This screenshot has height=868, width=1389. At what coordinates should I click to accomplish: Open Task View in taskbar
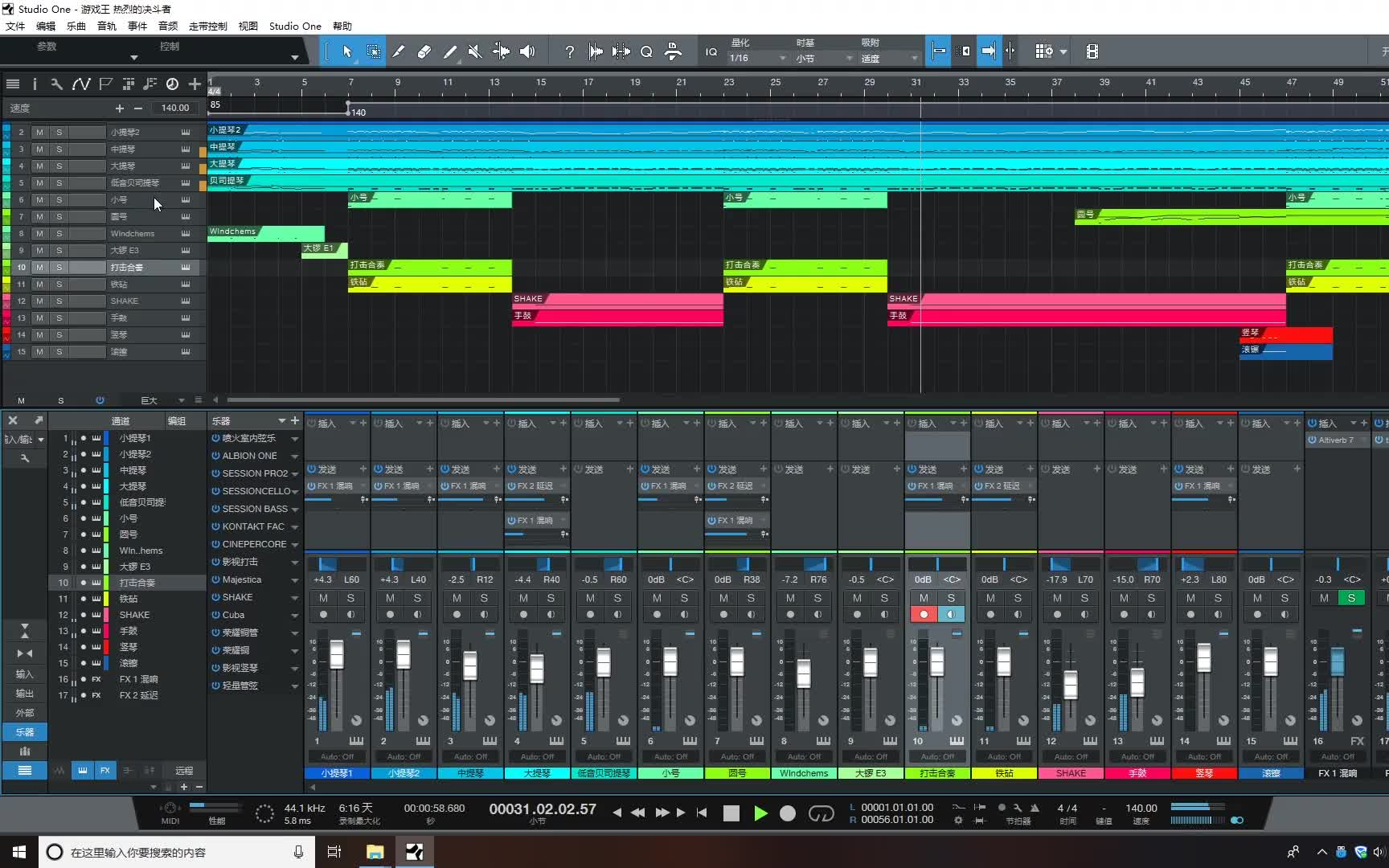(x=334, y=852)
